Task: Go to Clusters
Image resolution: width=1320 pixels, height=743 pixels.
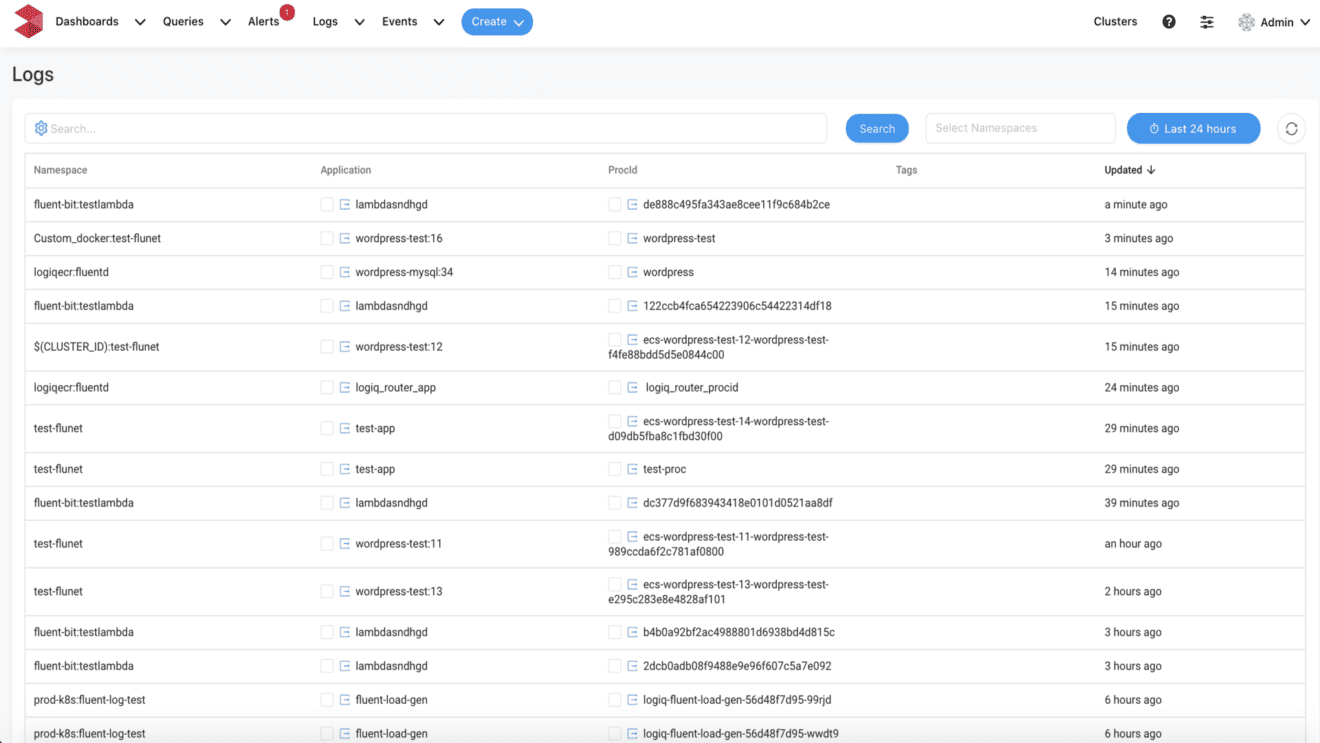Action: pyautogui.click(x=1115, y=21)
